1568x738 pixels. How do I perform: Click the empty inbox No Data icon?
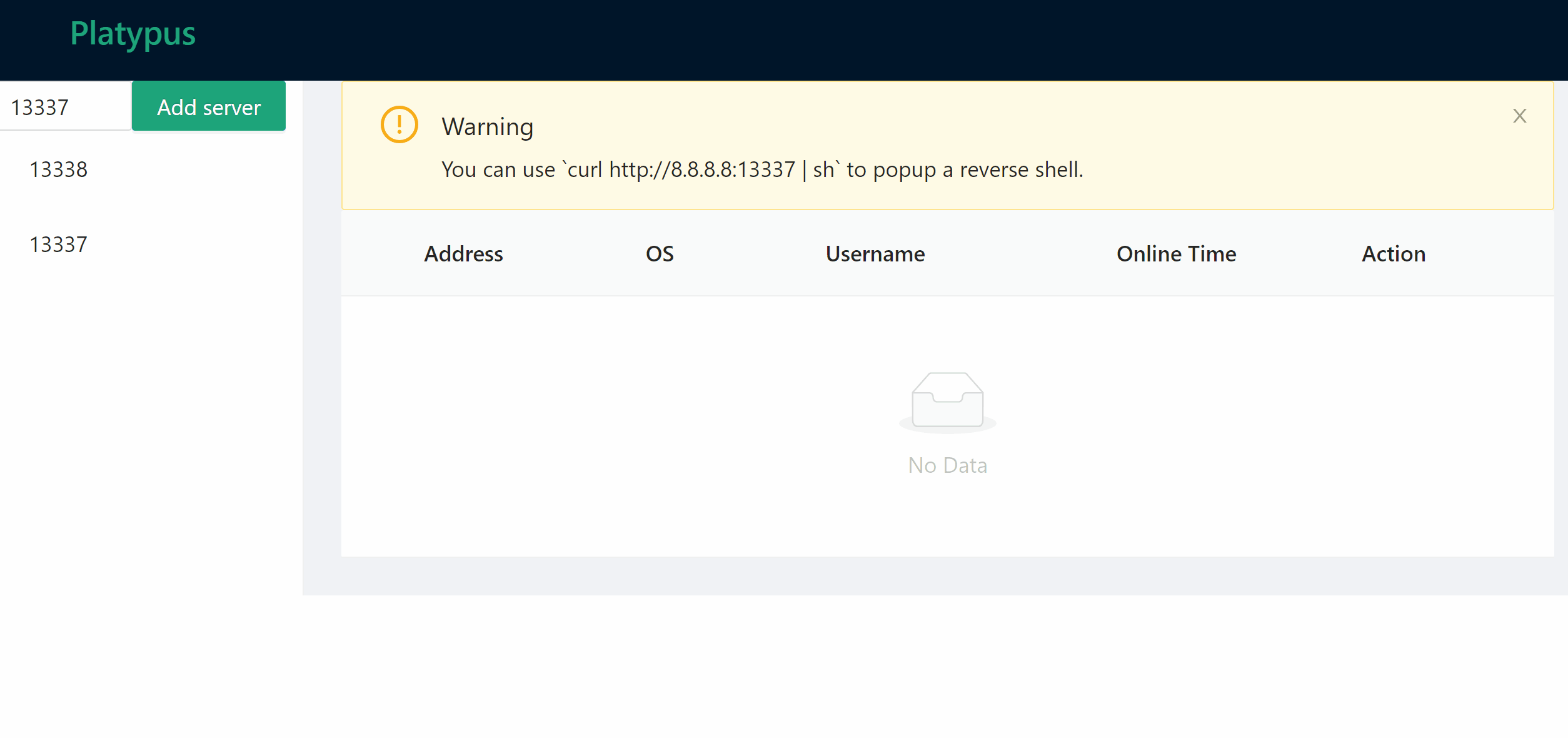pos(947,402)
